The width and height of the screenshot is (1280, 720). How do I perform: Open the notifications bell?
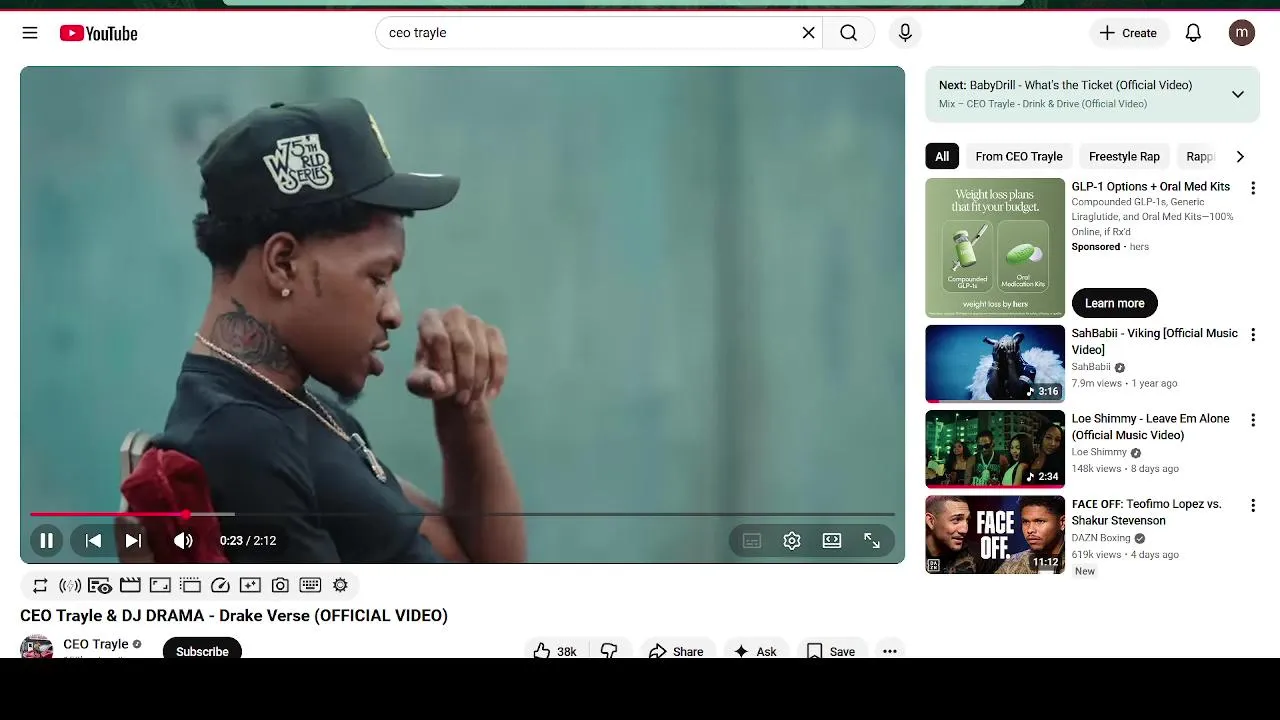tap(1193, 33)
